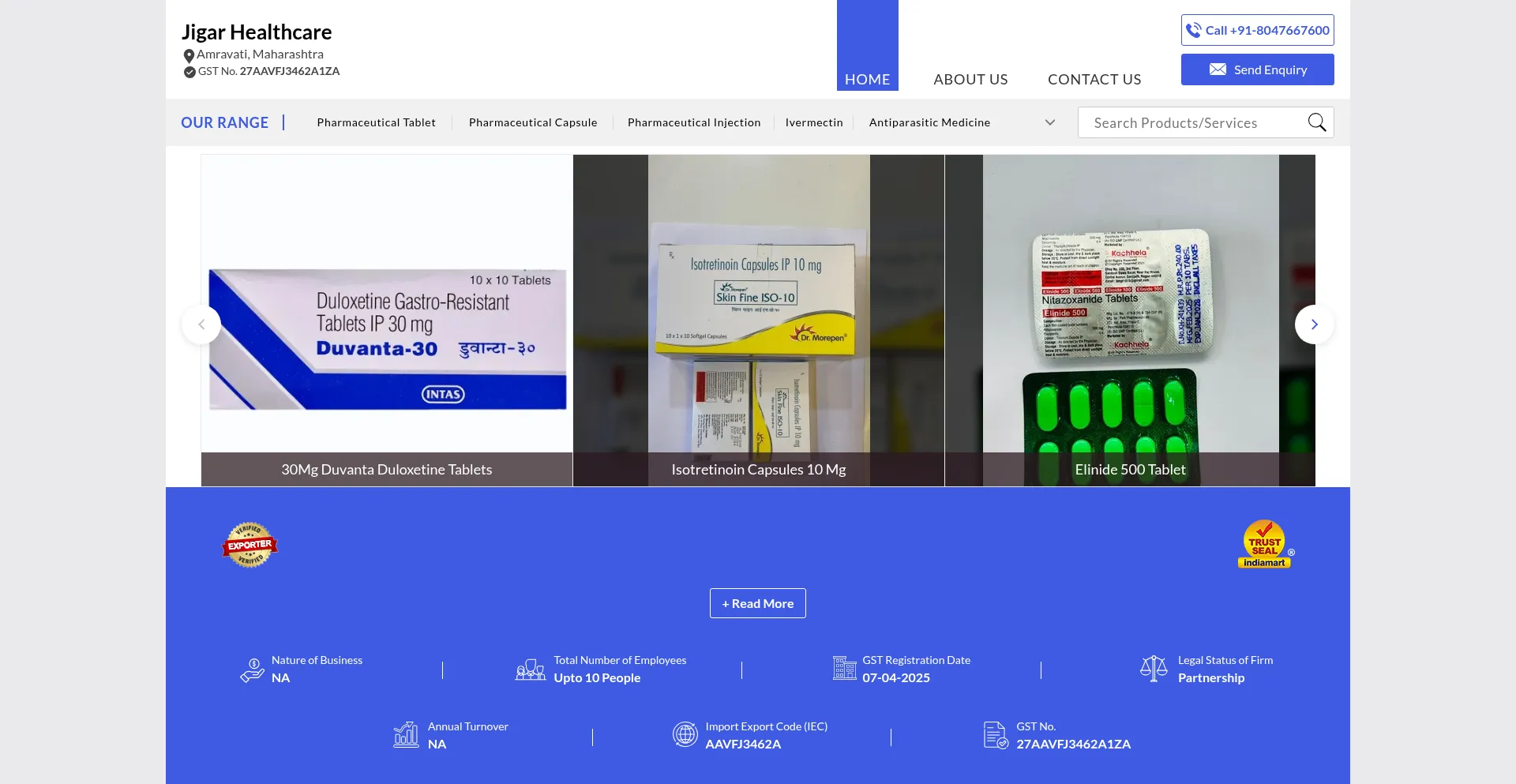Viewport: 1516px width, 784px height.
Task: Select Pharmaceutical Tablet category
Action: [x=377, y=122]
